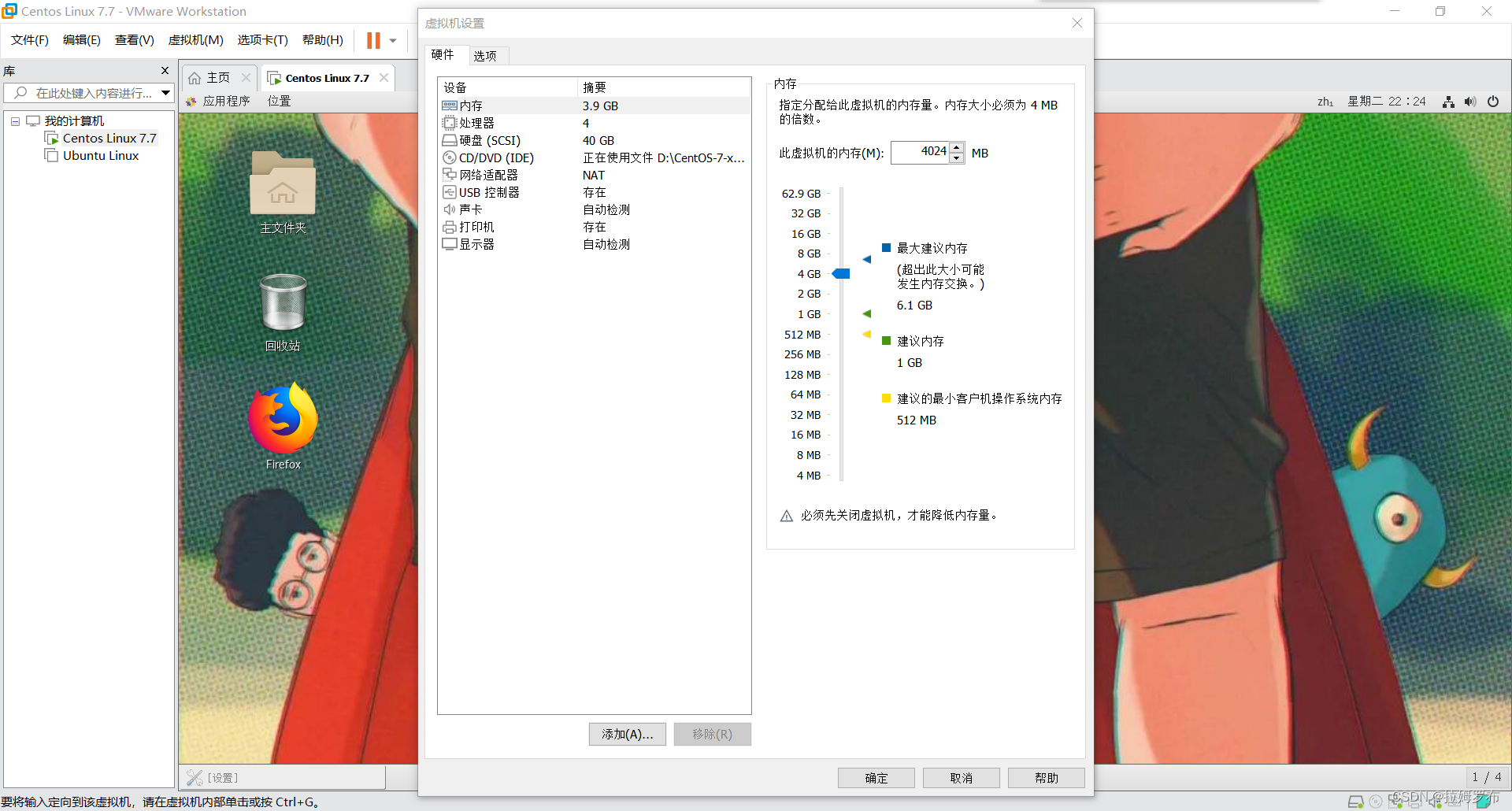This screenshot has width=1512, height=811.
Task: Click the 帮助 help button
Action: [x=1047, y=778]
